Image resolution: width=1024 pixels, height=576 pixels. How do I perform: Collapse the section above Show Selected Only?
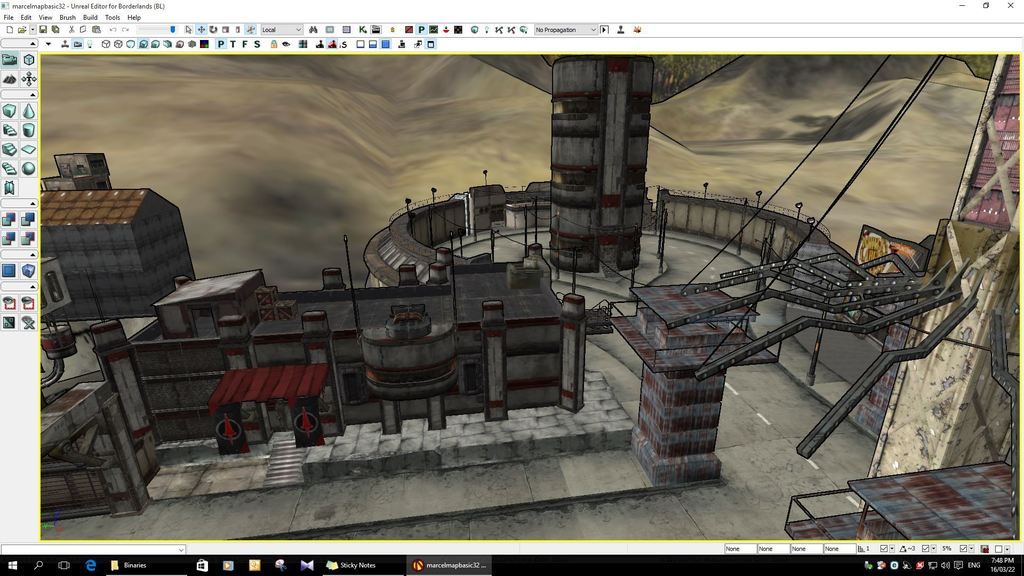19,287
